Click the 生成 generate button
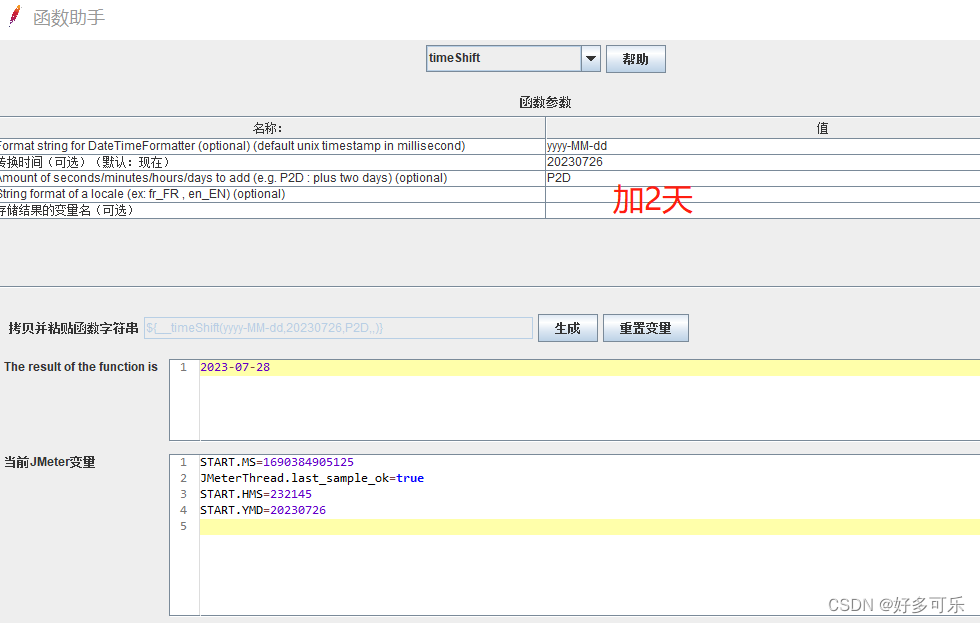980x623 pixels. [x=568, y=328]
